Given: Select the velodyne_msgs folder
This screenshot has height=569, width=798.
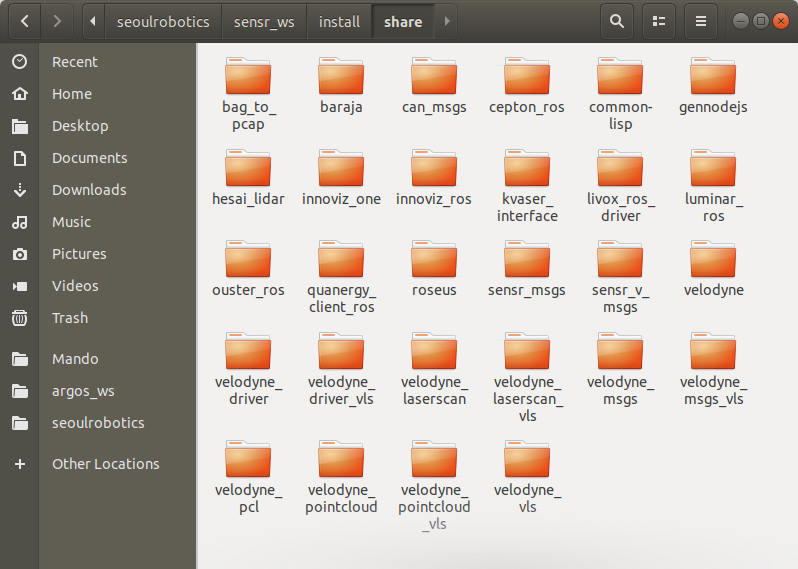Looking at the screenshot, I should pos(620,369).
